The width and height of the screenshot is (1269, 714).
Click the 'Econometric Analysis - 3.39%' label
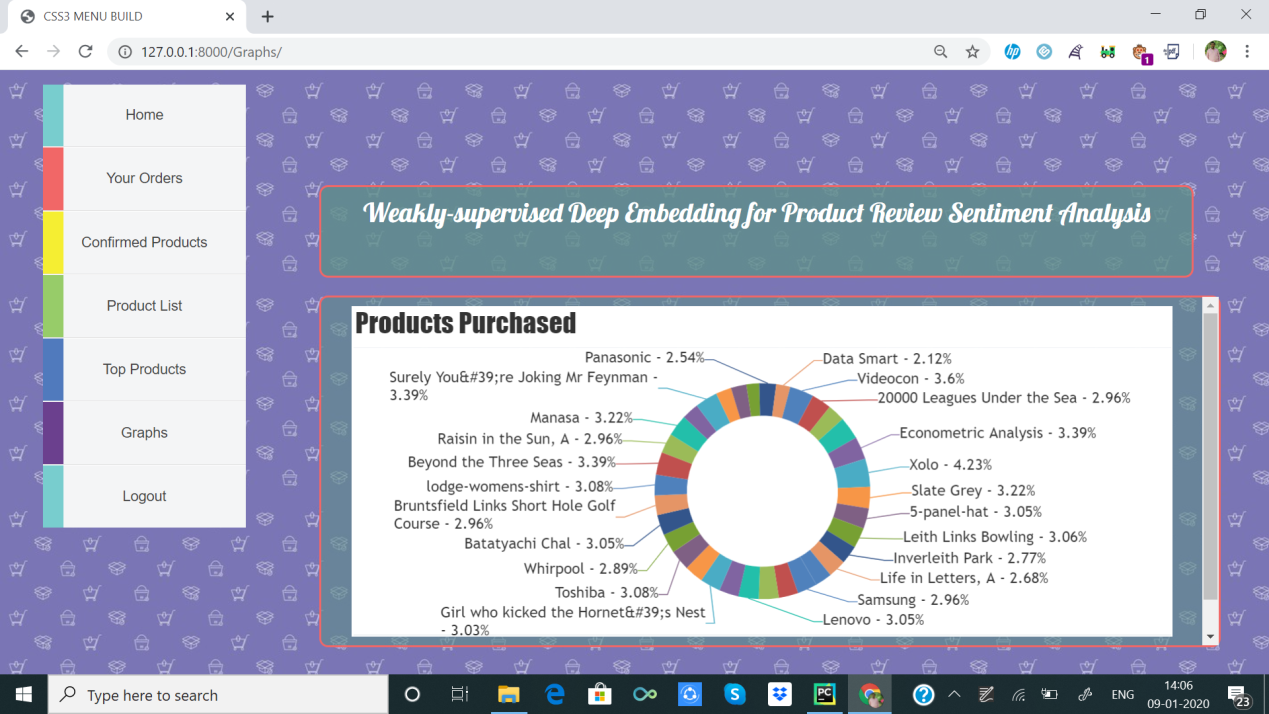(x=997, y=433)
